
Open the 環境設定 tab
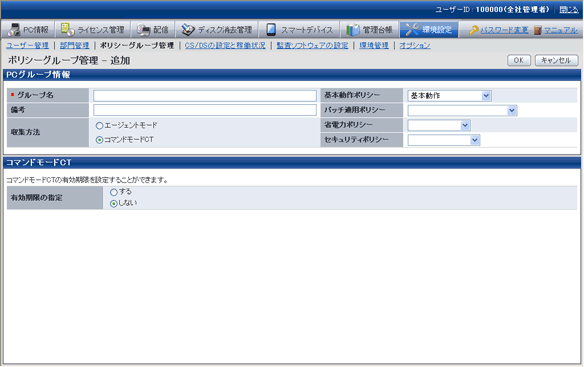[429, 29]
